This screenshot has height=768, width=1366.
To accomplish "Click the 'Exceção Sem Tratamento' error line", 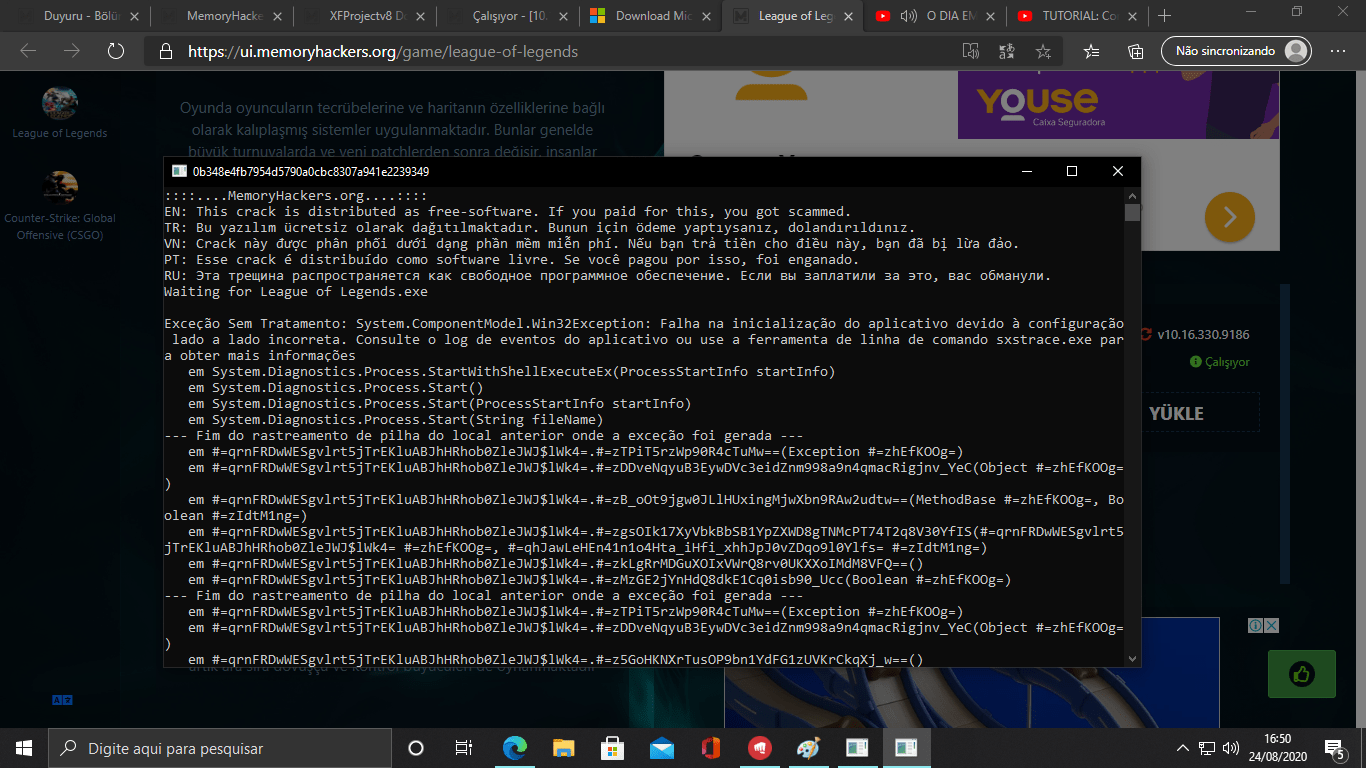I will point(644,324).
